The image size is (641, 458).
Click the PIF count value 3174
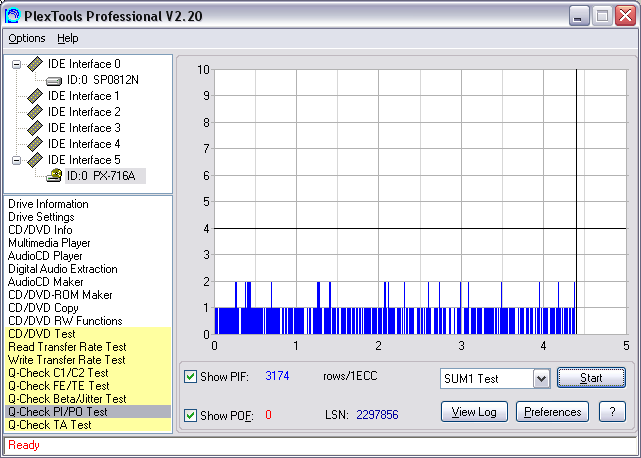277,376
